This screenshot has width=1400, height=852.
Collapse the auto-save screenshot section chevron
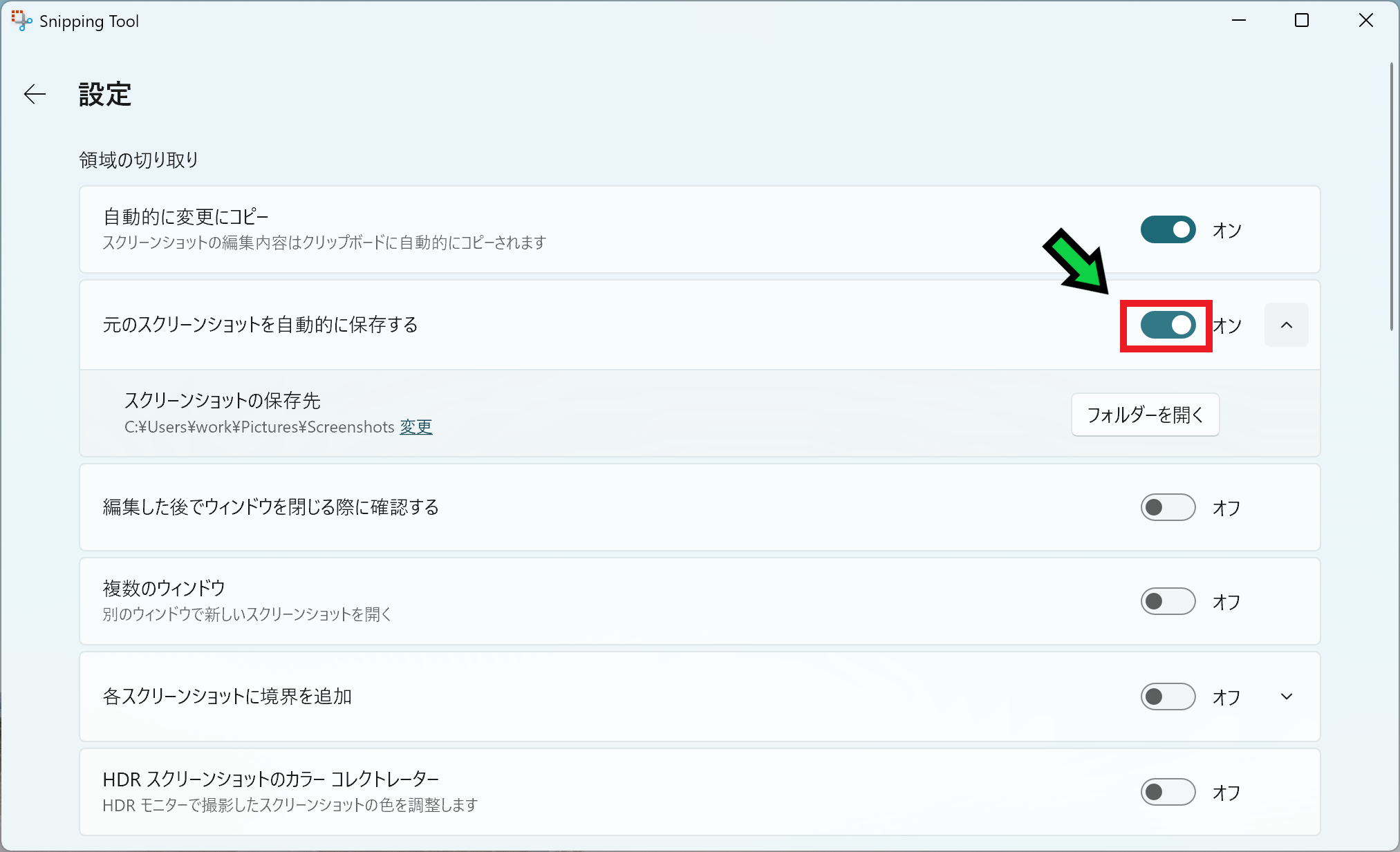click(x=1286, y=325)
